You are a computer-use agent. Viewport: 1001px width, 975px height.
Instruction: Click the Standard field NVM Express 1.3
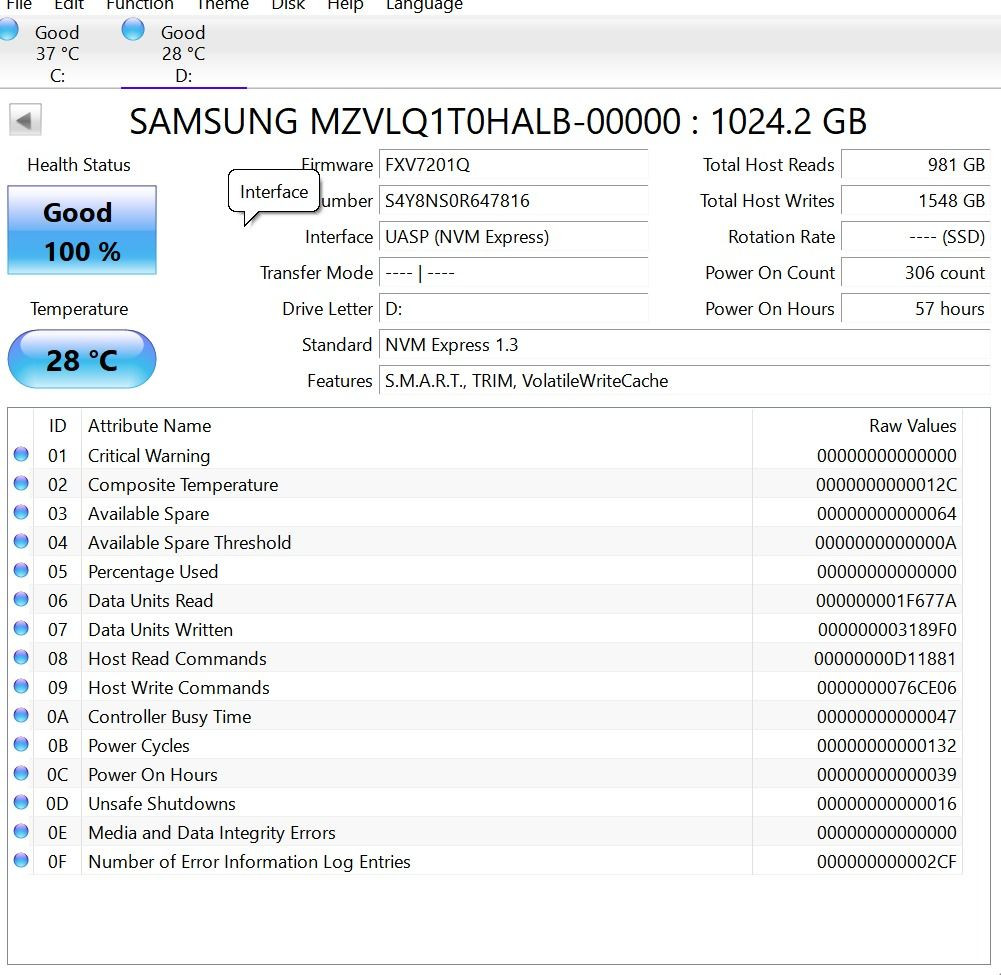point(684,345)
